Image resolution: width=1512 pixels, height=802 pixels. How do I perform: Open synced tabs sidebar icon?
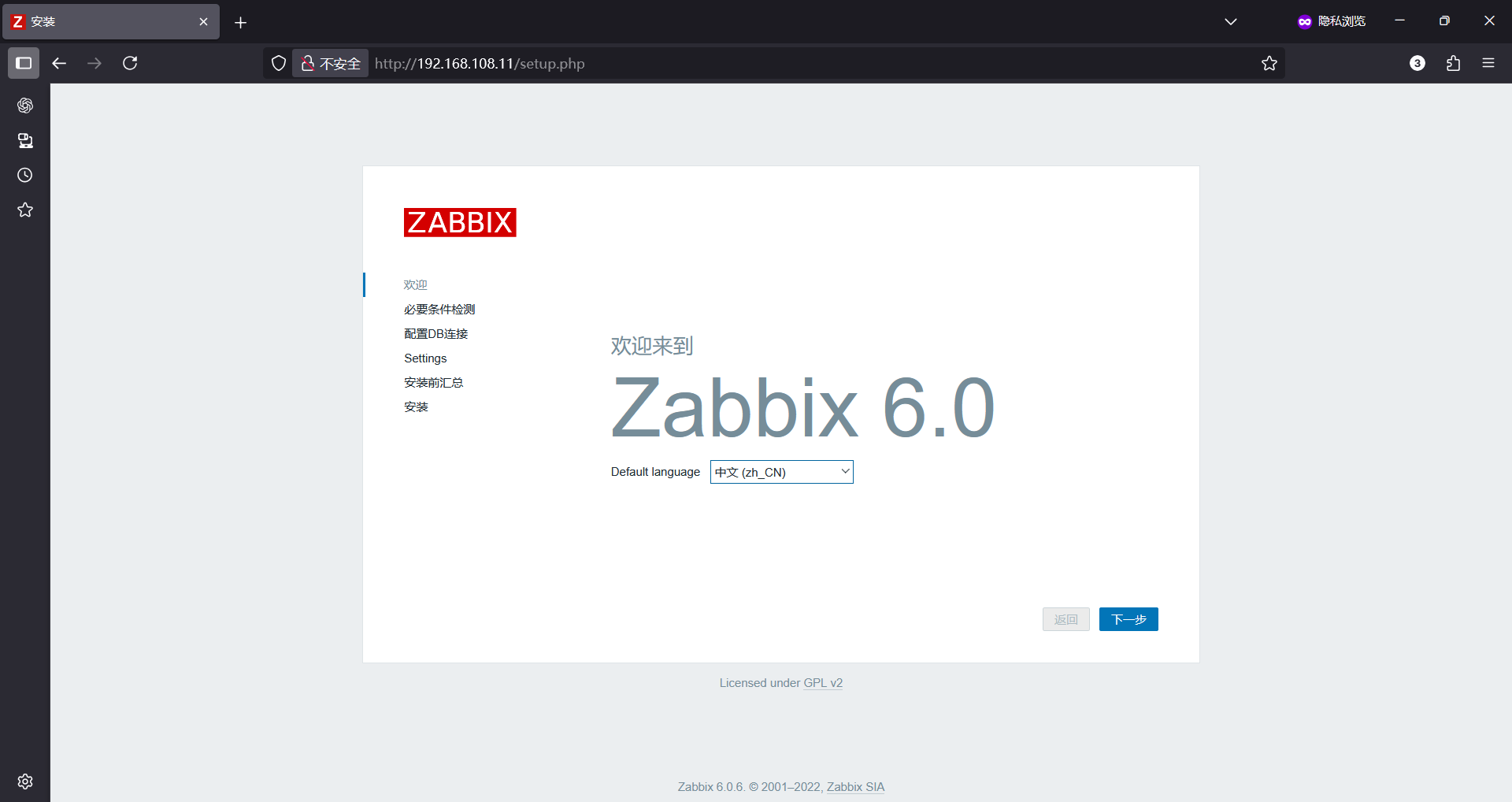[25, 140]
